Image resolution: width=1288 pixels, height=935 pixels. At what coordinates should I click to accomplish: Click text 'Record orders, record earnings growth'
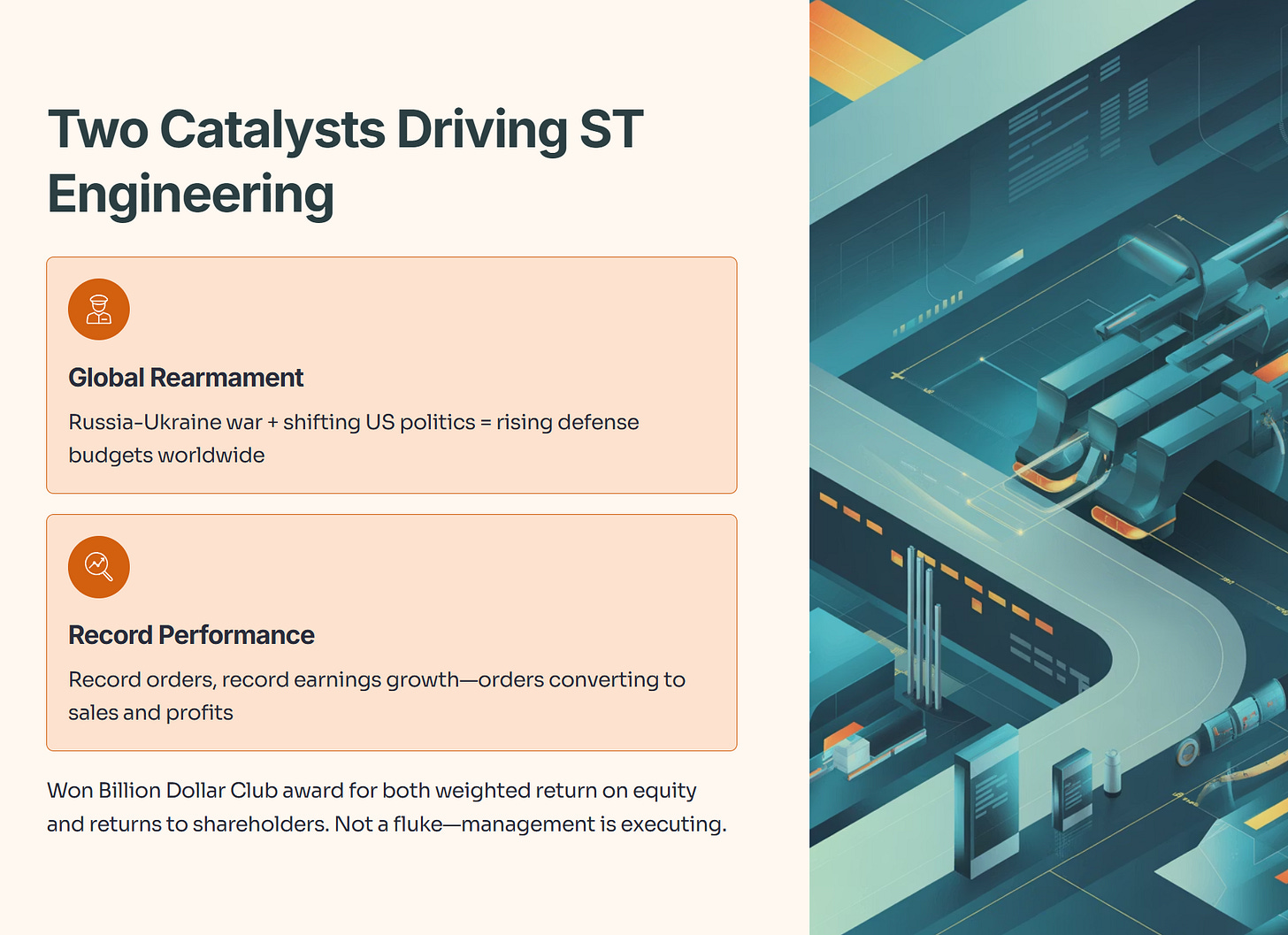pos(264,679)
